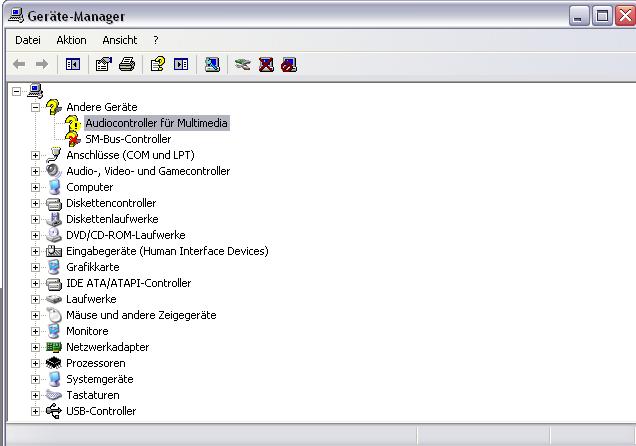Expand Anschlüsse (COM und LPT)

click(x=35, y=155)
